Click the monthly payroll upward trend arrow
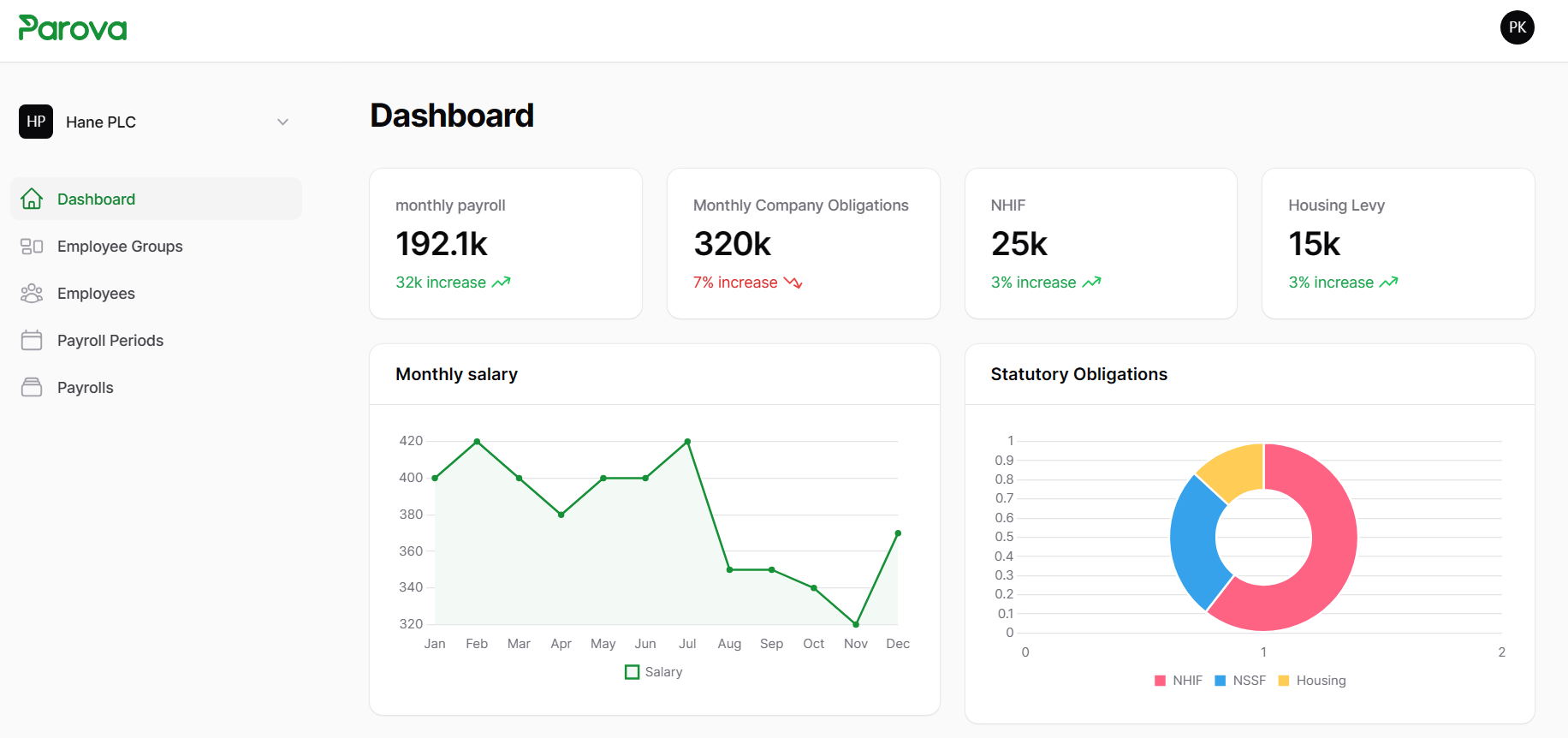The image size is (1568, 738). [x=502, y=282]
